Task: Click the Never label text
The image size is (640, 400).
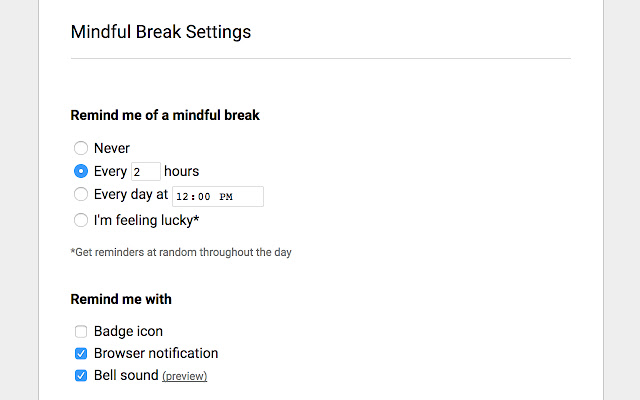Action: click(x=112, y=148)
